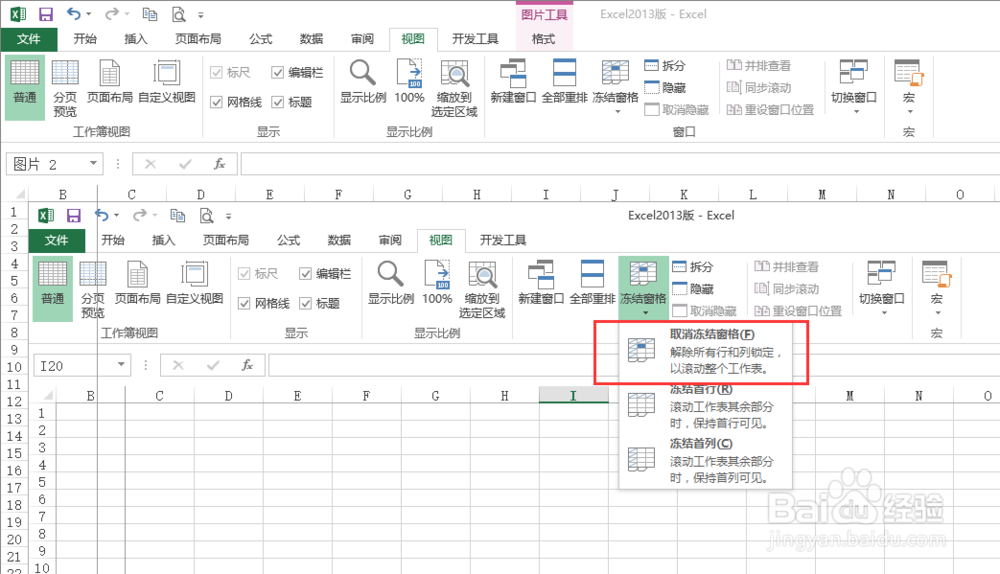Switch to 插入 tab in main window
The width and height of the screenshot is (1000, 574).
click(135, 39)
